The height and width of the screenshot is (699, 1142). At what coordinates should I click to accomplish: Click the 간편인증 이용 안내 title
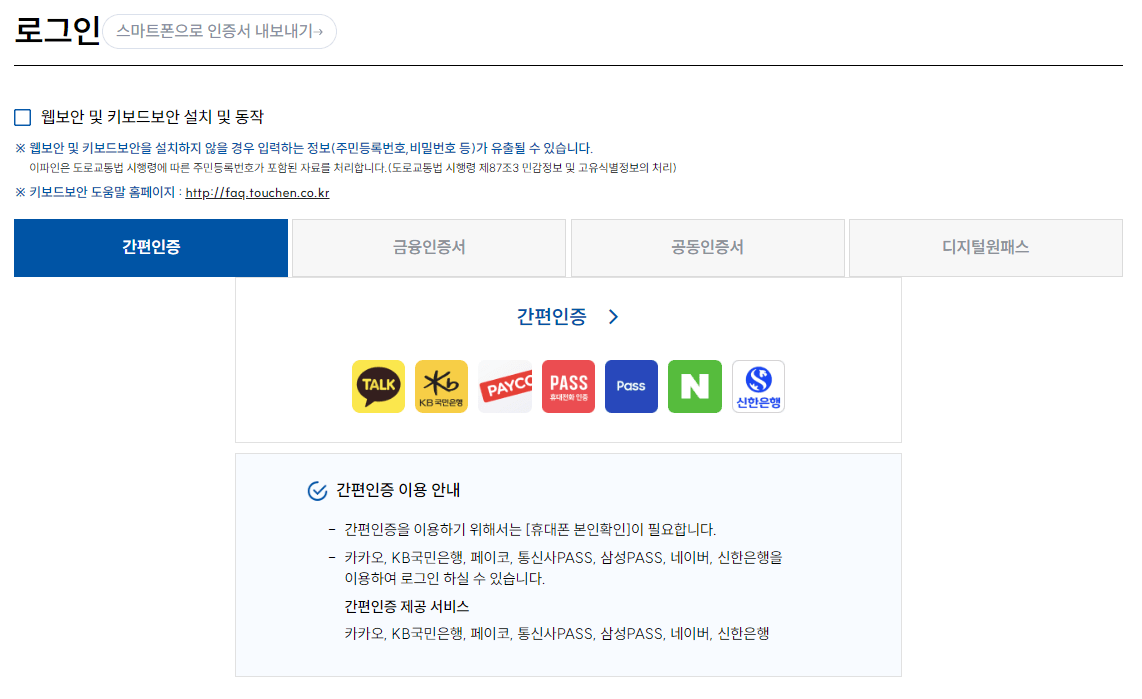point(398,490)
